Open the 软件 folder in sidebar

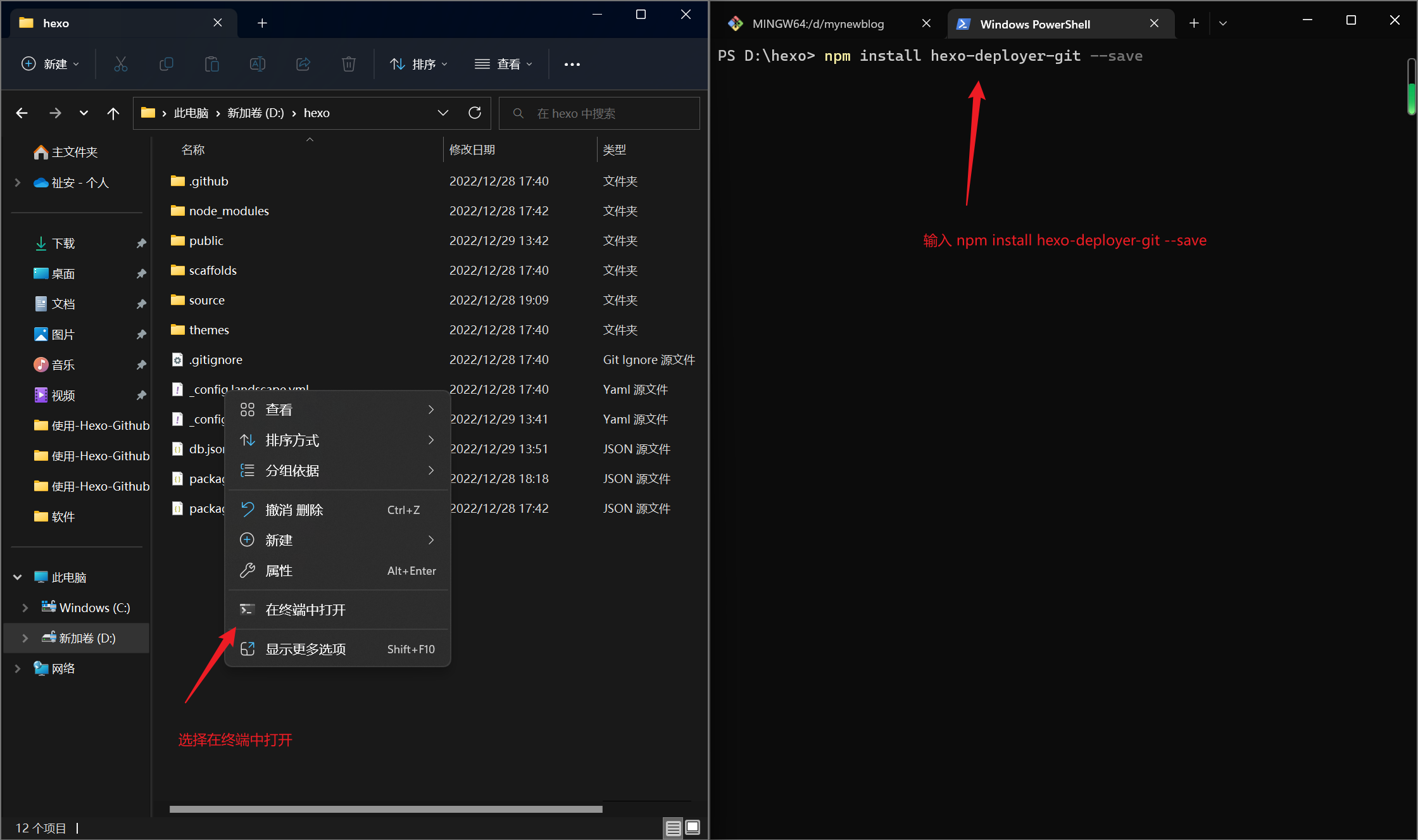point(63,517)
